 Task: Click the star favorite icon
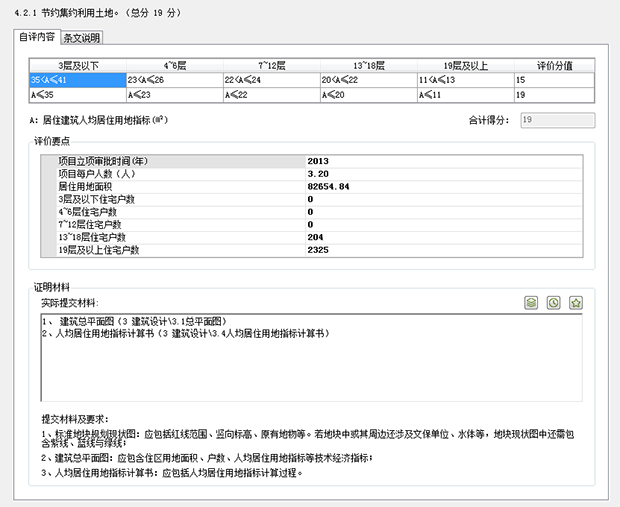576,303
